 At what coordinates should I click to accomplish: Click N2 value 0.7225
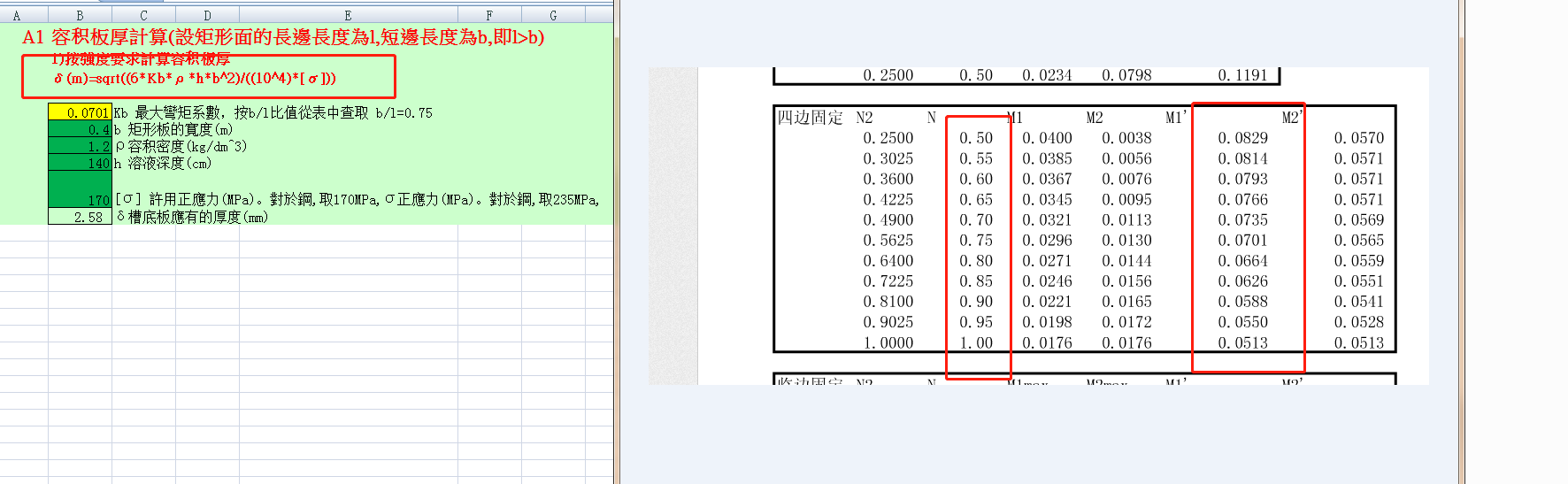(x=888, y=280)
